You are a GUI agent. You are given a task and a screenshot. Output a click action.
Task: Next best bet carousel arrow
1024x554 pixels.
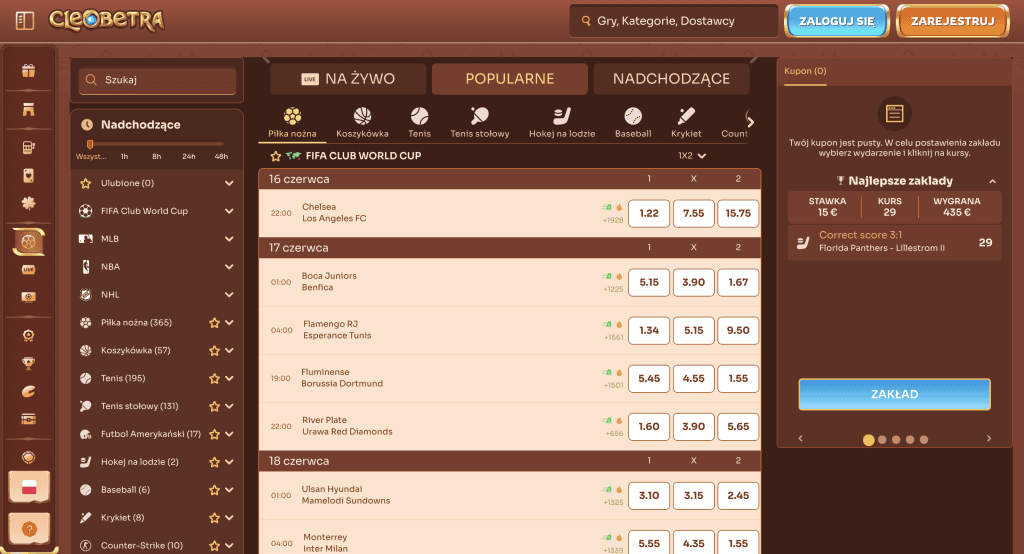[x=989, y=438]
